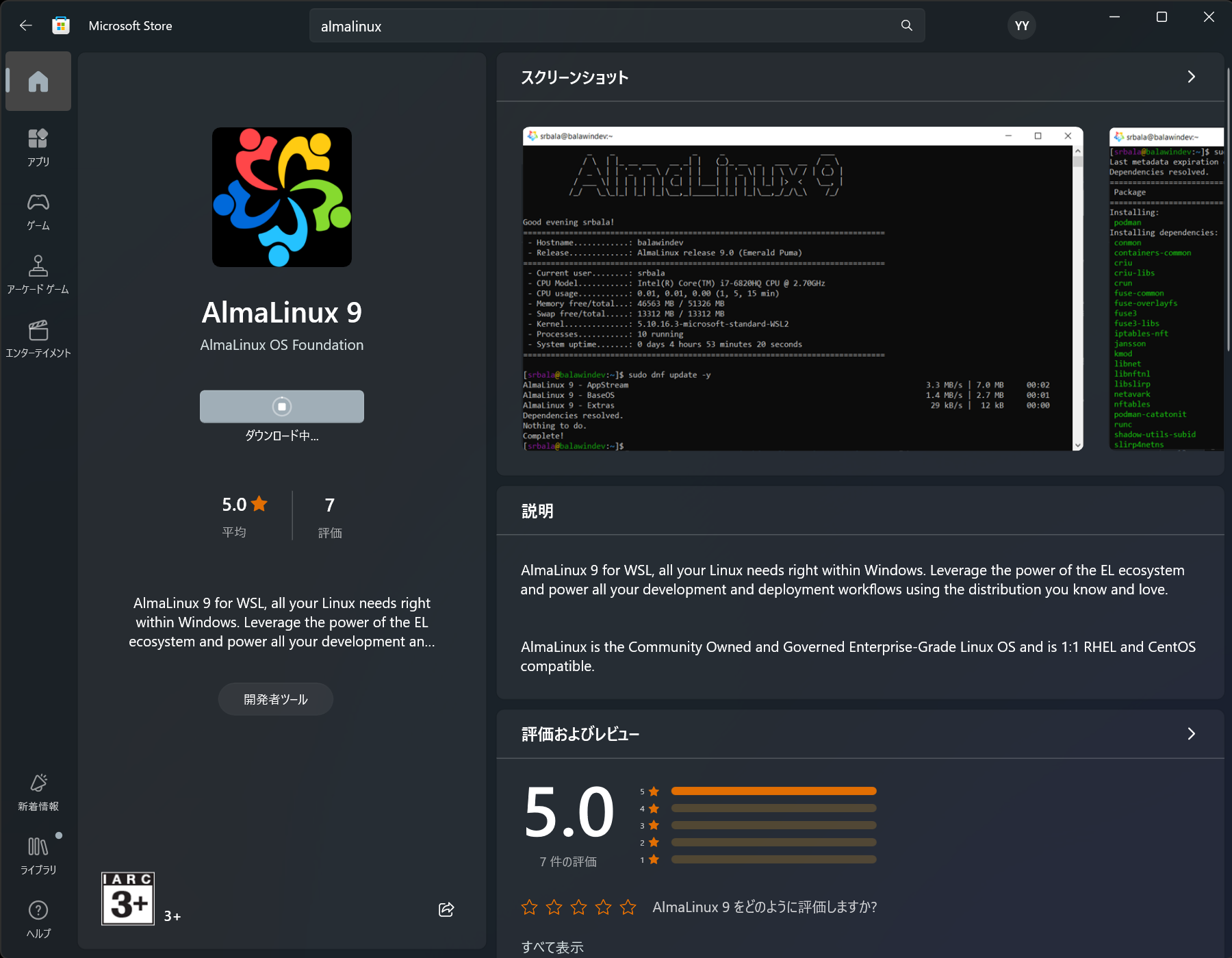Click the search magnifier icon

[x=906, y=25]
